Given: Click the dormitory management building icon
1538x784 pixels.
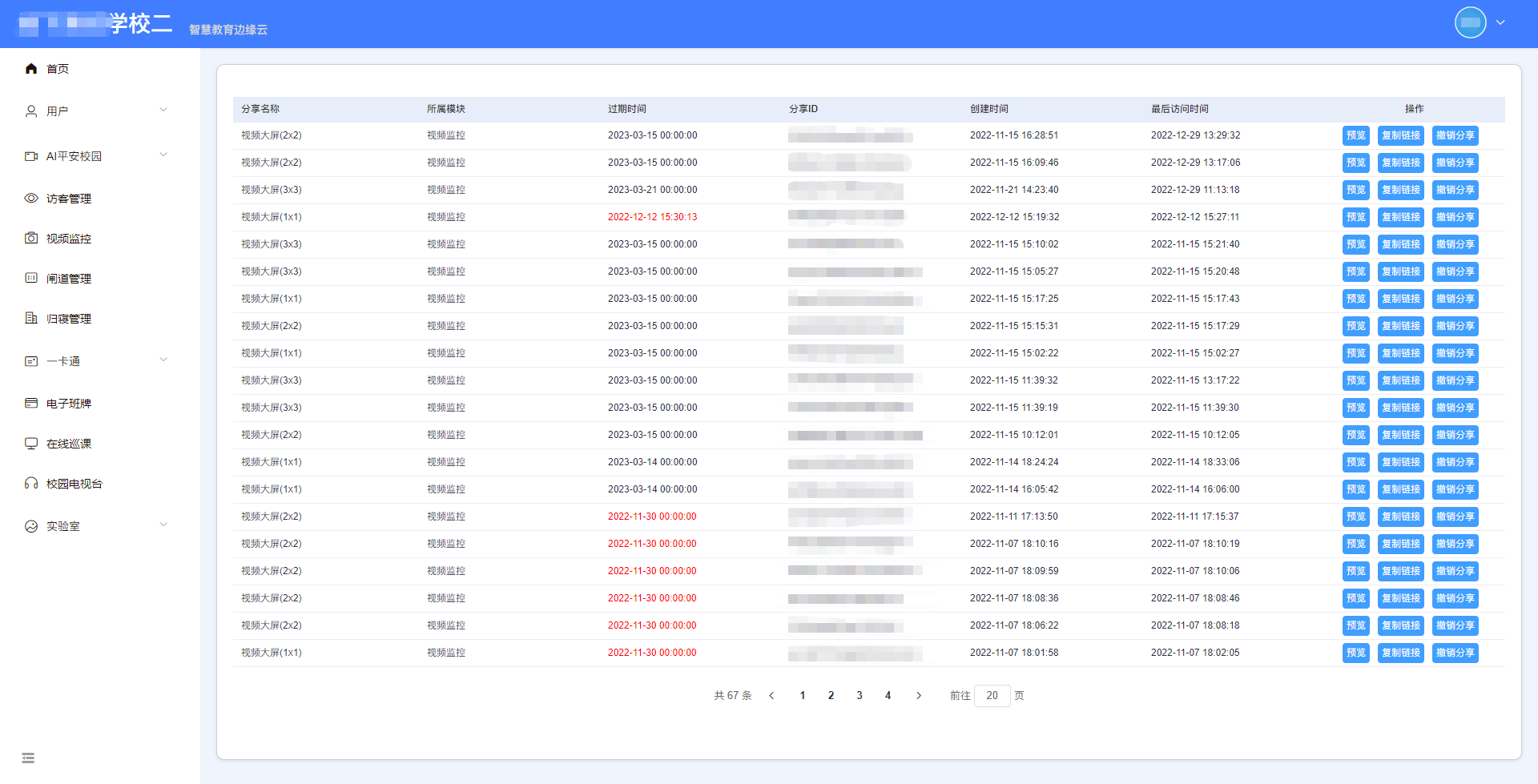Looking at the screenshot, I should pyautogui.click(x=31, y=318).
